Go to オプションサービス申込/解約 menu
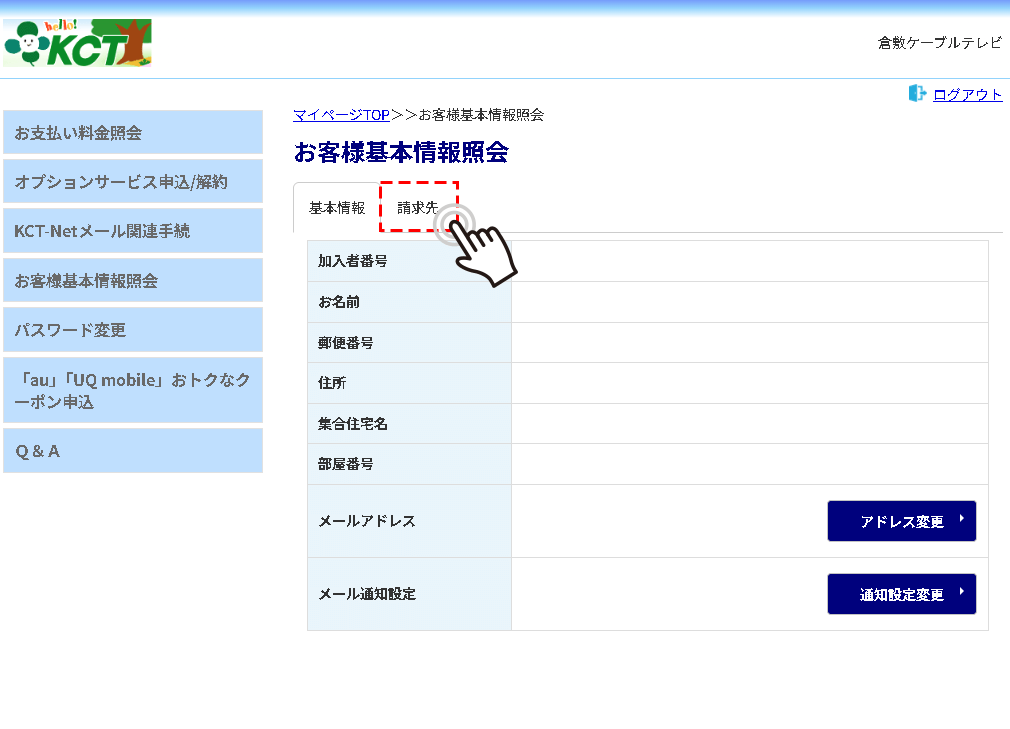1010x729 pixels. coord(133,182)
